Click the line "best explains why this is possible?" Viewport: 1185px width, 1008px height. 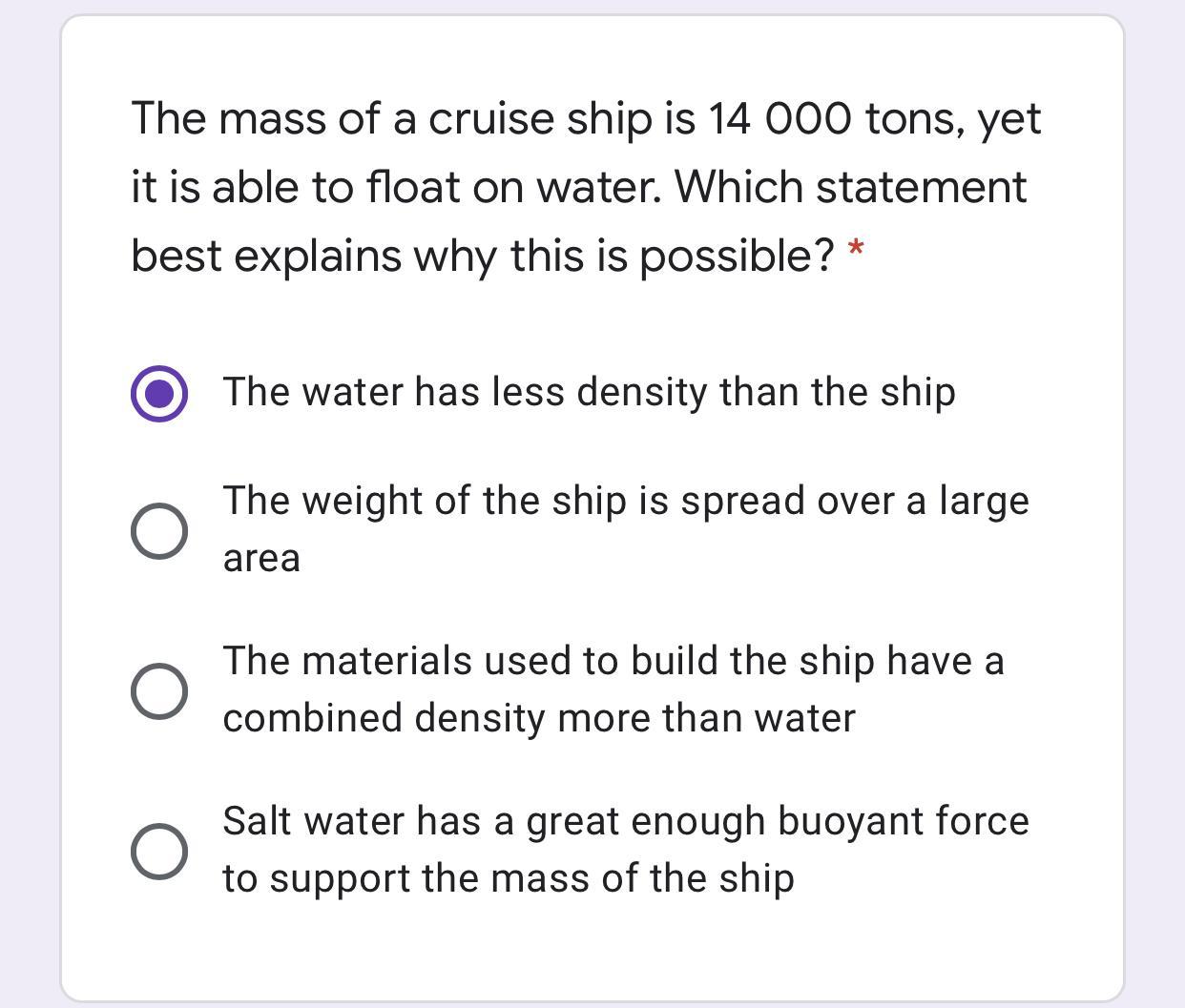pyautogui.click(x=483, y=256)
